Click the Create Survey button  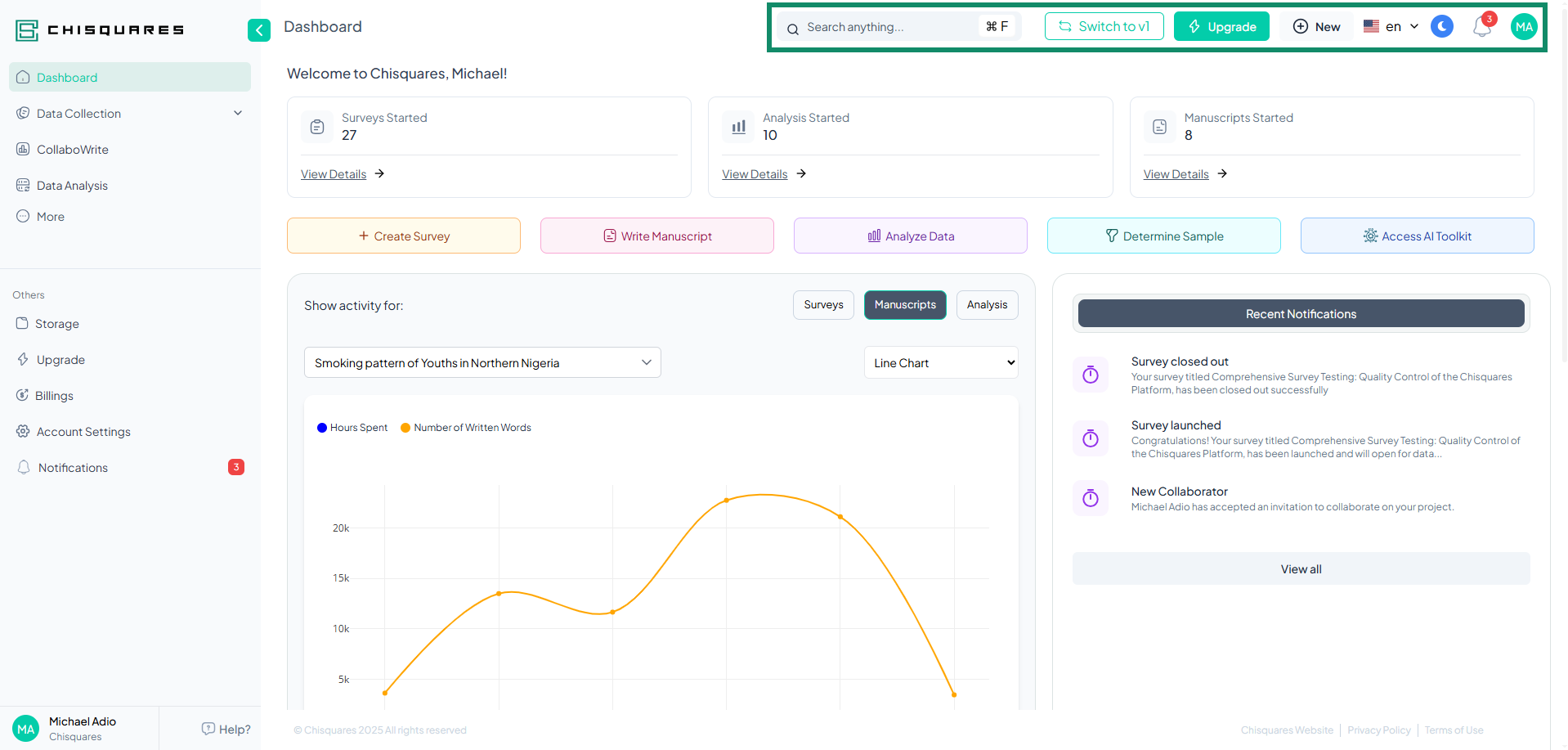403,236
